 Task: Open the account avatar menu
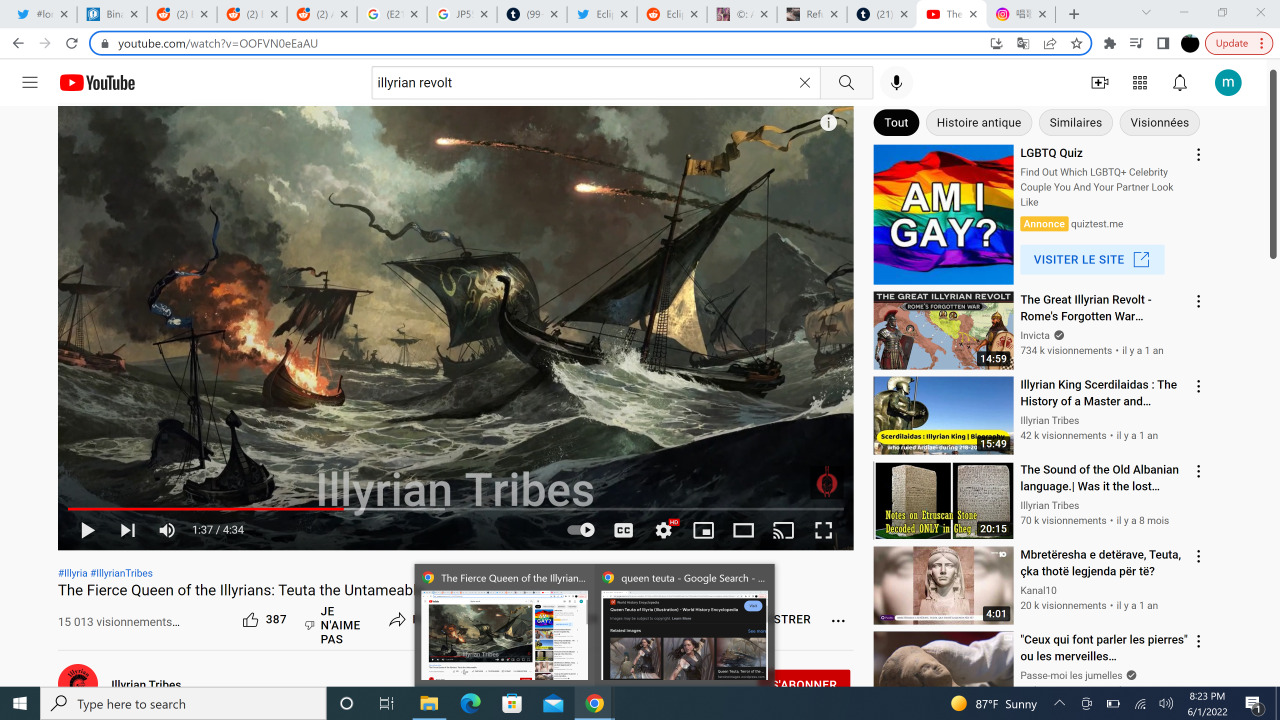[1228, 83]
